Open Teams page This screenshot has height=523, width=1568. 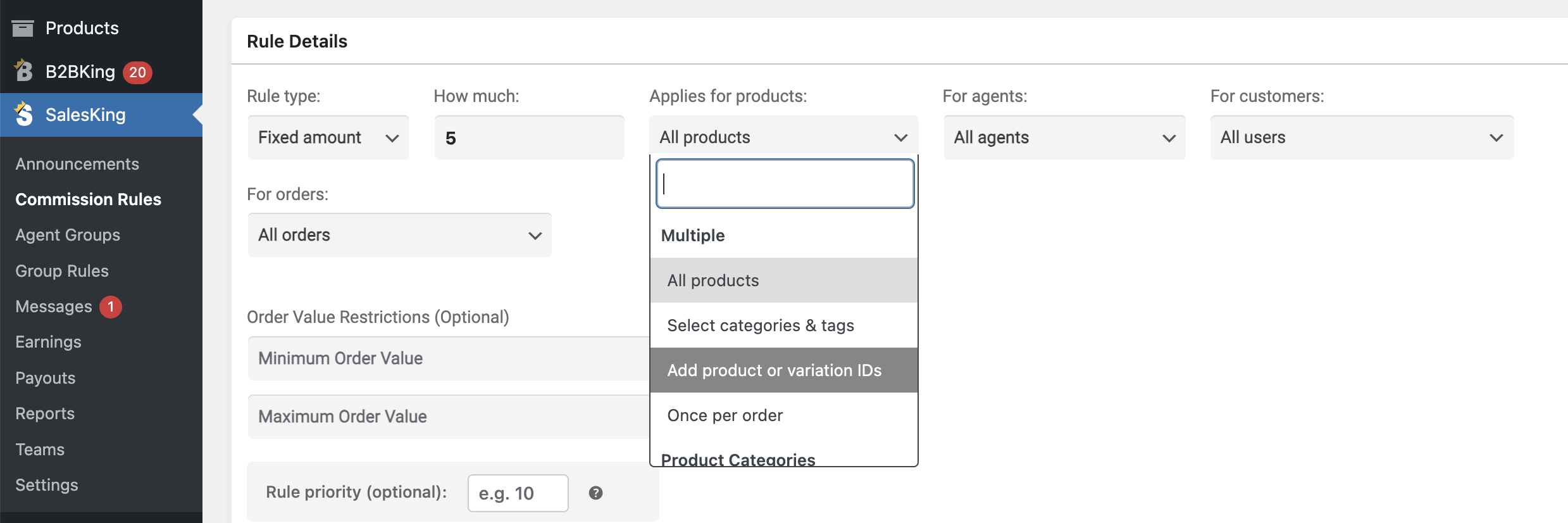click(x=40, y=450)
